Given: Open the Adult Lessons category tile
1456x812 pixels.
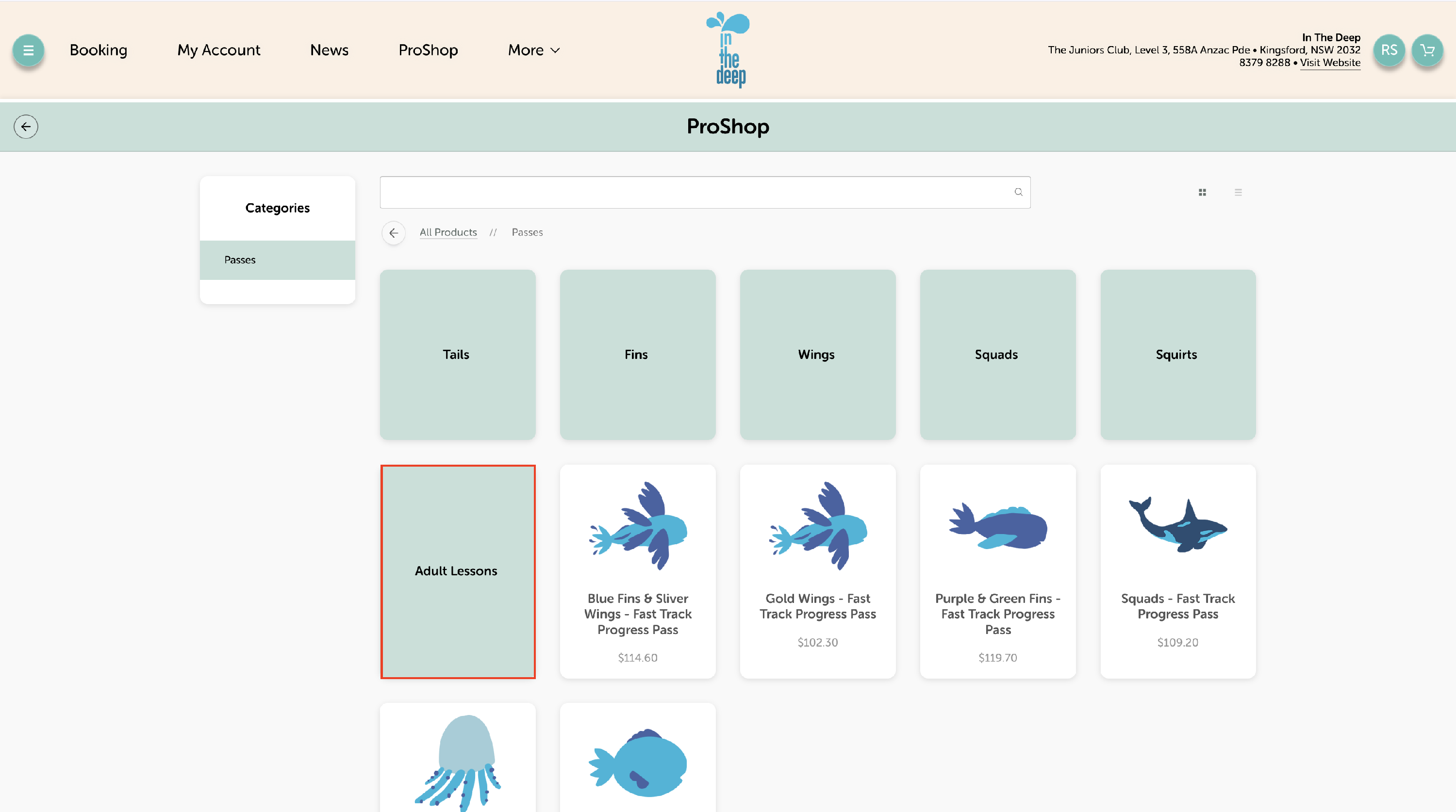Looking at the screenshot, I should [457, 571].
